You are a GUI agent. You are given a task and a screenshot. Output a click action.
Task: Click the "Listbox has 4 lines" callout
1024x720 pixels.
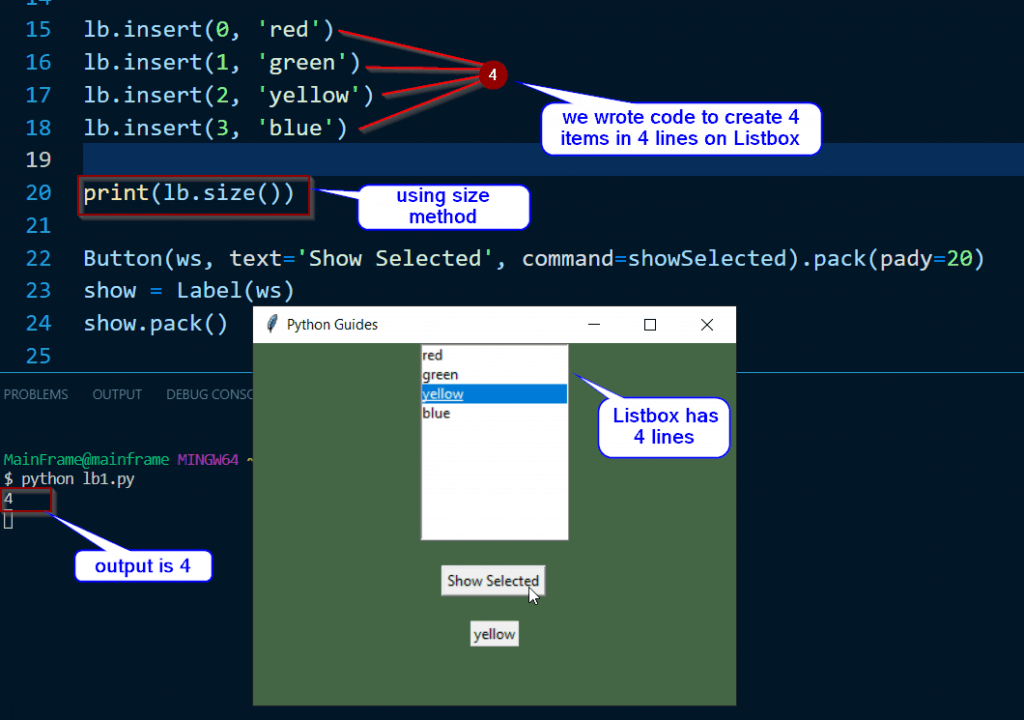click(663, 425)
